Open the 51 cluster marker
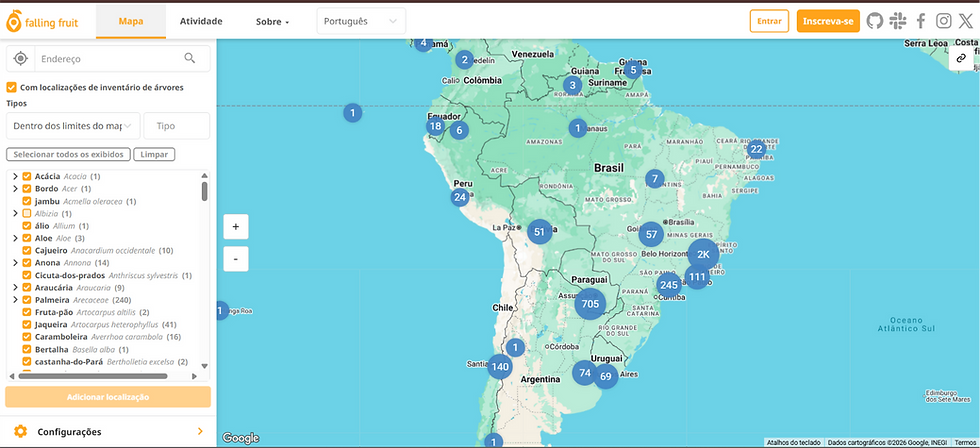This screenshot has height=448, width=980. (x=540, y=232)
